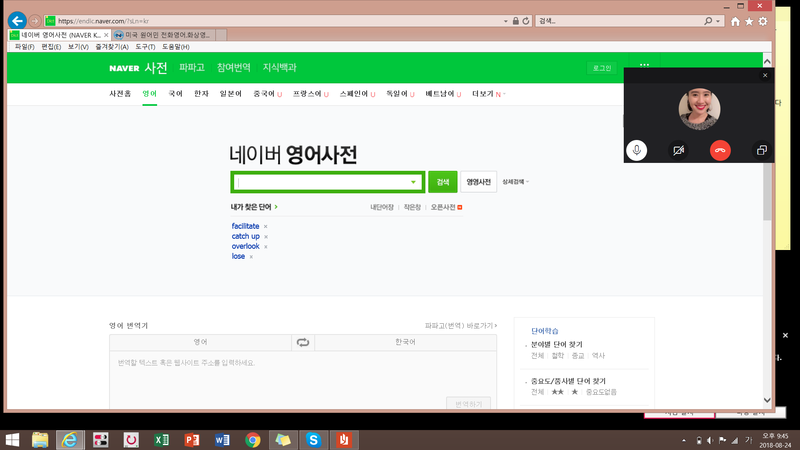Launch Chrome from the taskbar
Screen dimensions: 800x450
[253, 440]
